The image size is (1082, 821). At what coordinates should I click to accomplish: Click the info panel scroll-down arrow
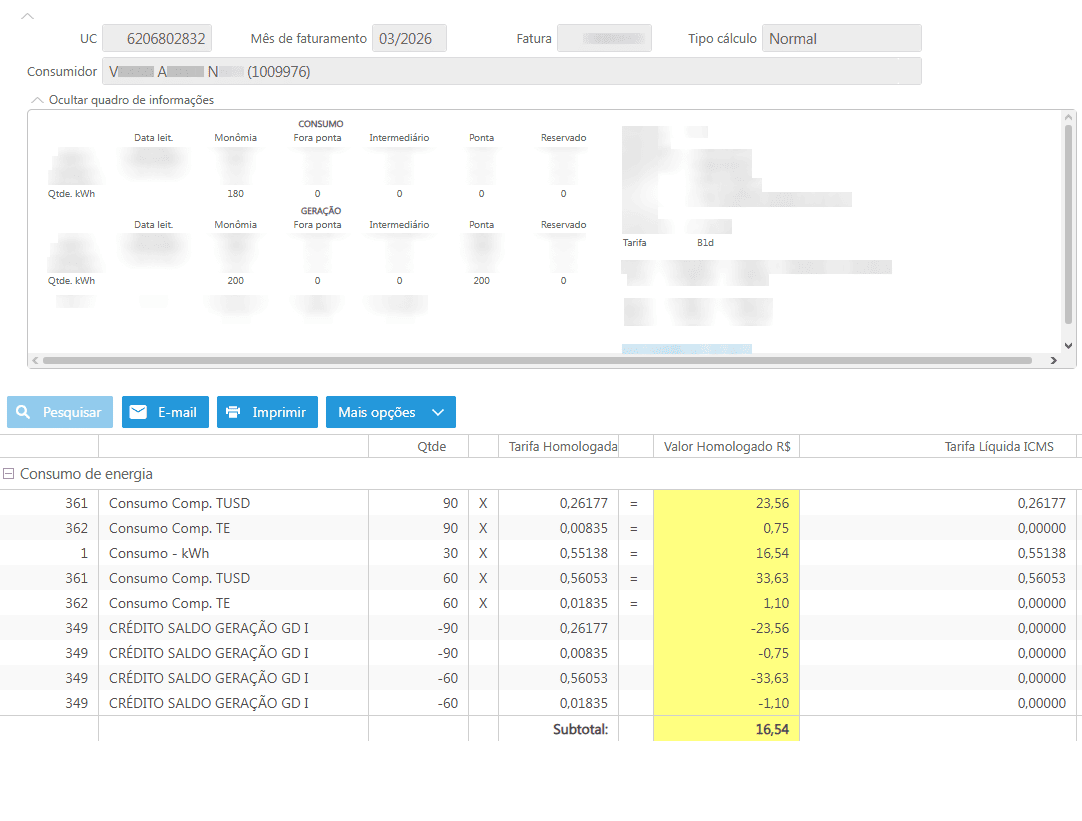click(x=1067, y=345)
